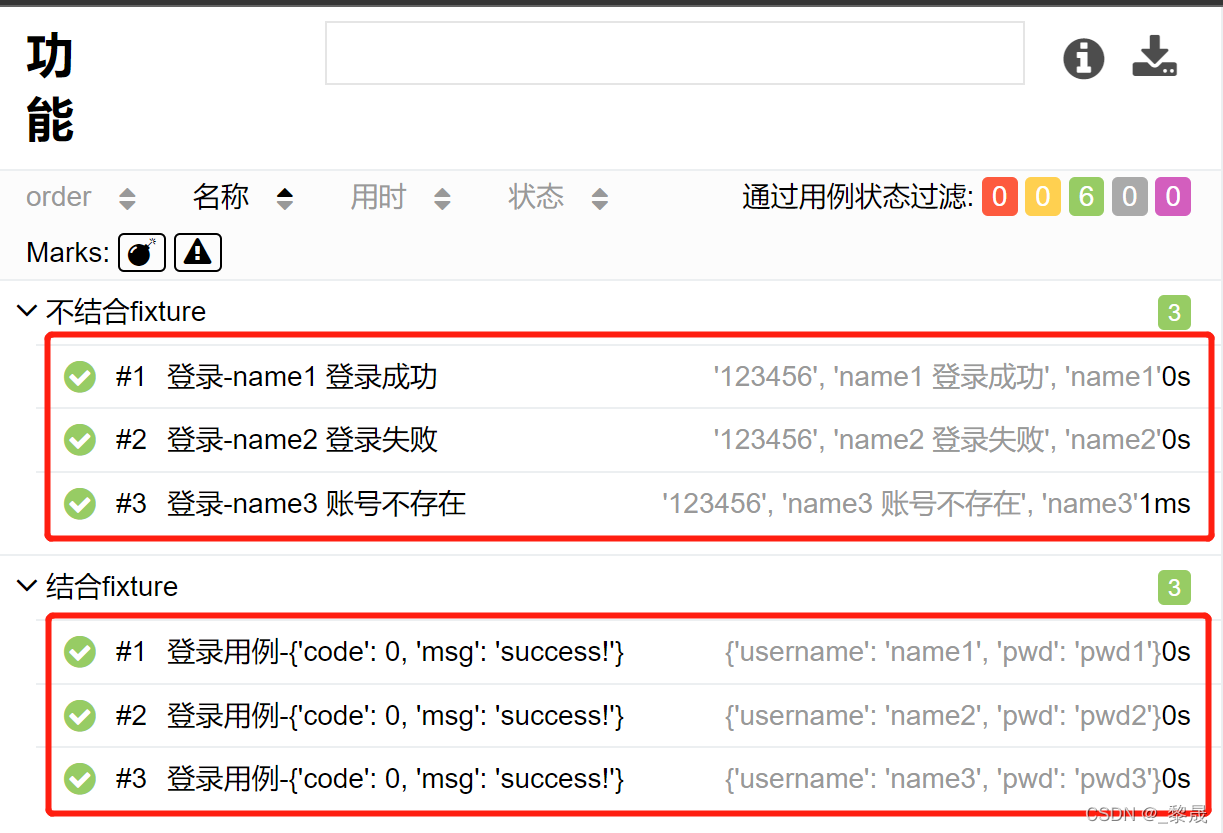Click passed icon of 登录-name3 账号不存在

[x=80, y=503]
